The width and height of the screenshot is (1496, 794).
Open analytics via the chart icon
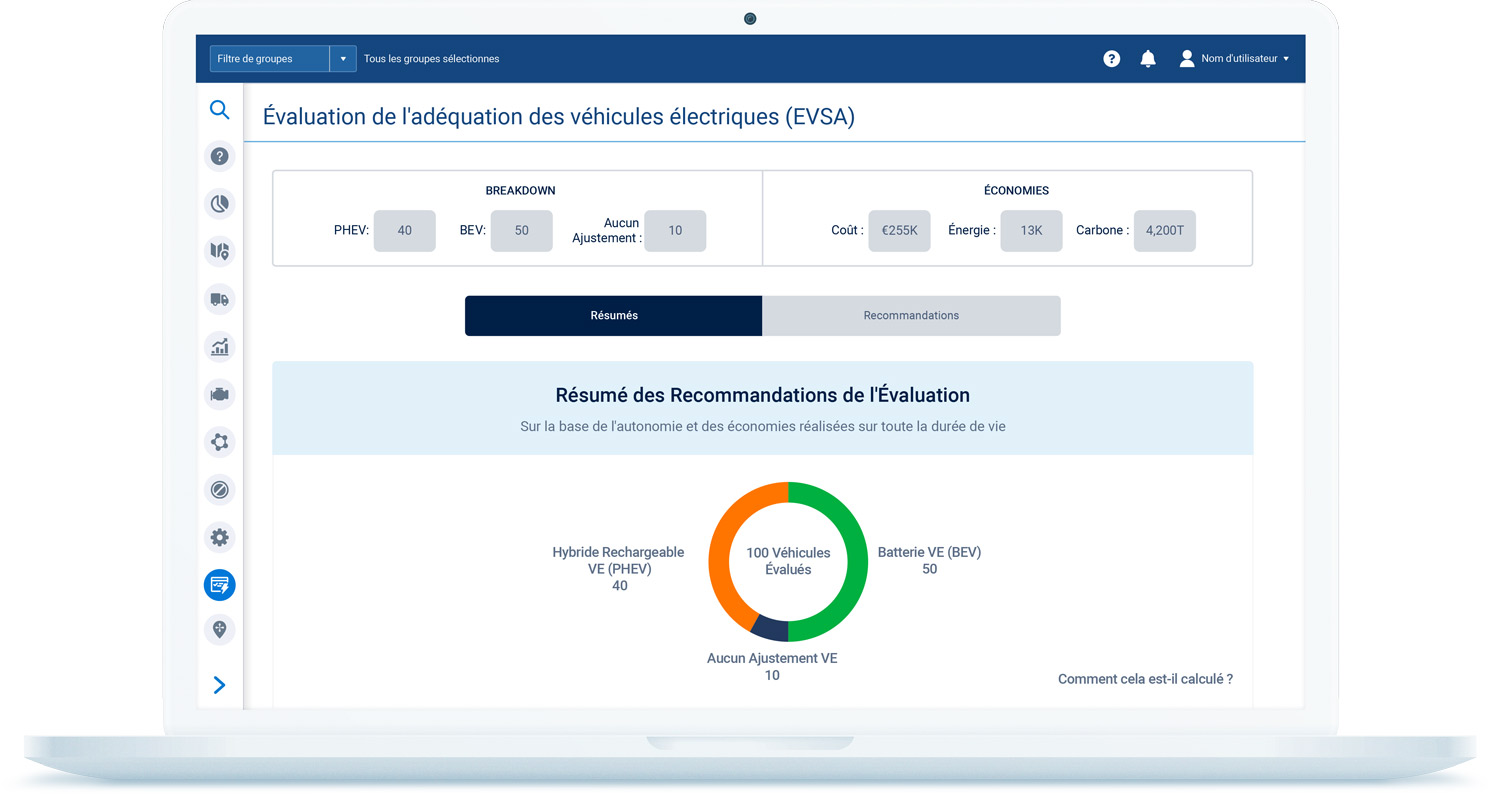(220, 347)
